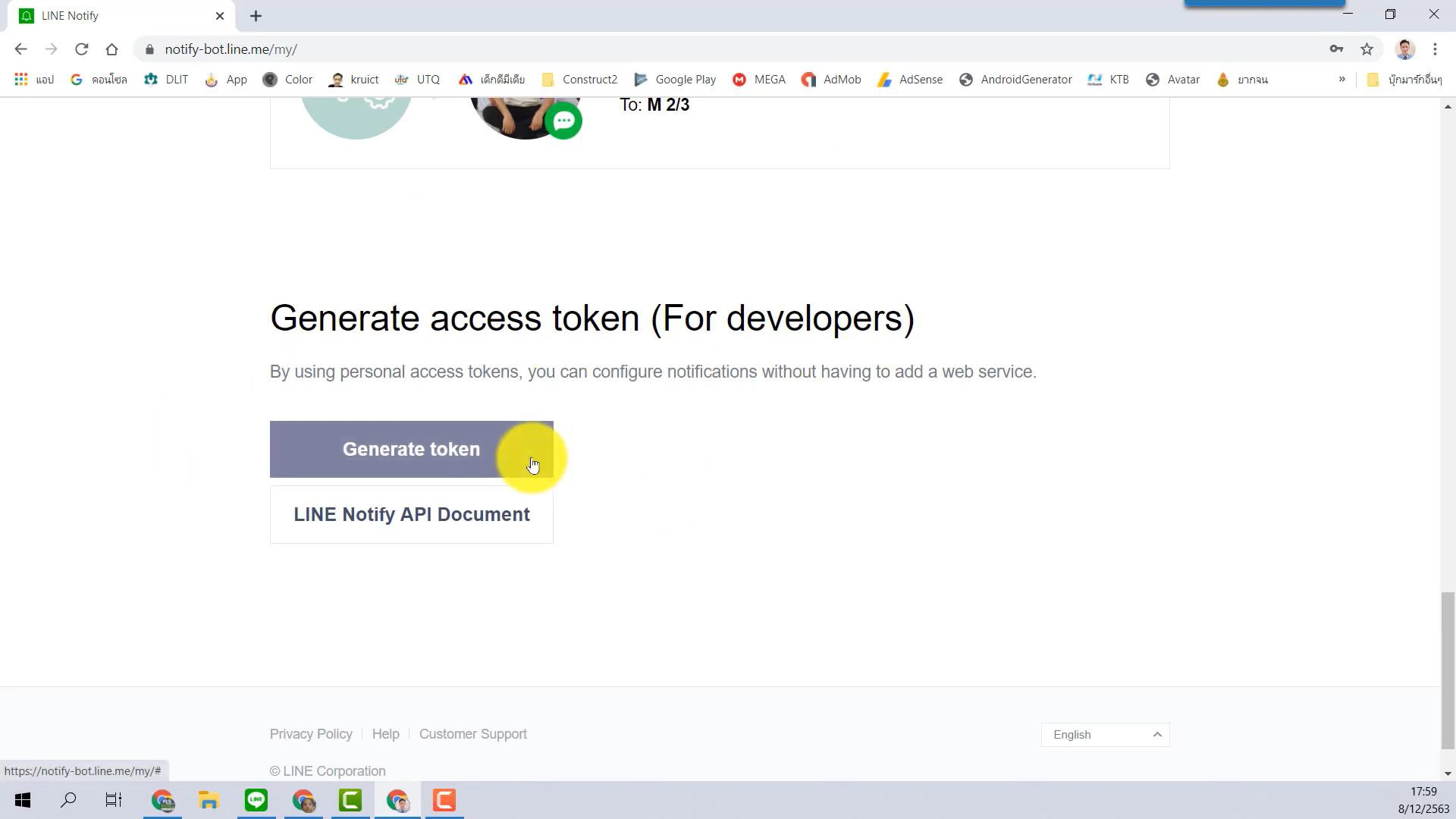Open the saved passwords key icon
Screen dimensions: 1456x819
(1336, 49)
